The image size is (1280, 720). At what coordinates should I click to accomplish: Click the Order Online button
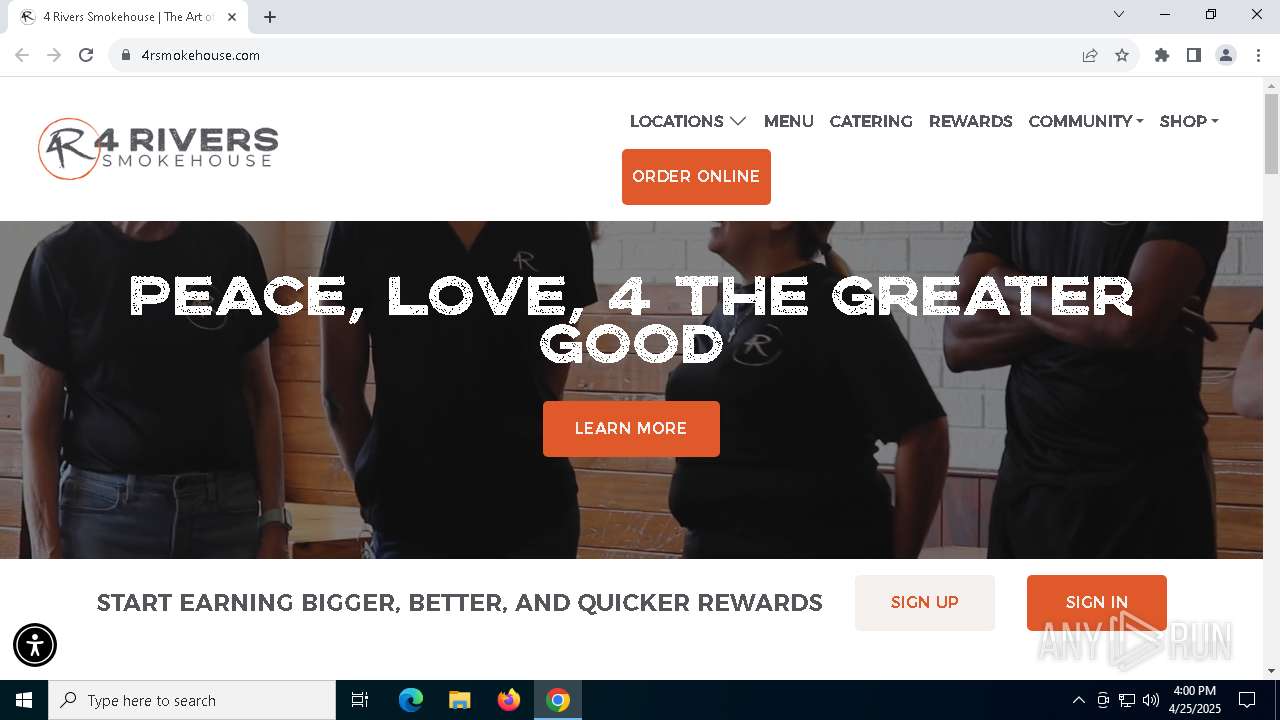point(696,177)
